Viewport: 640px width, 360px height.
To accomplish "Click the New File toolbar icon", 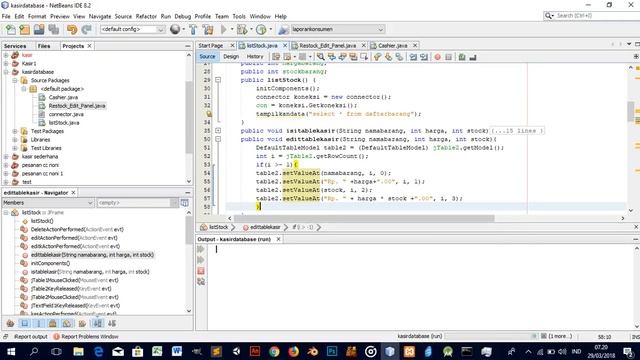I will tap(11, 29).
